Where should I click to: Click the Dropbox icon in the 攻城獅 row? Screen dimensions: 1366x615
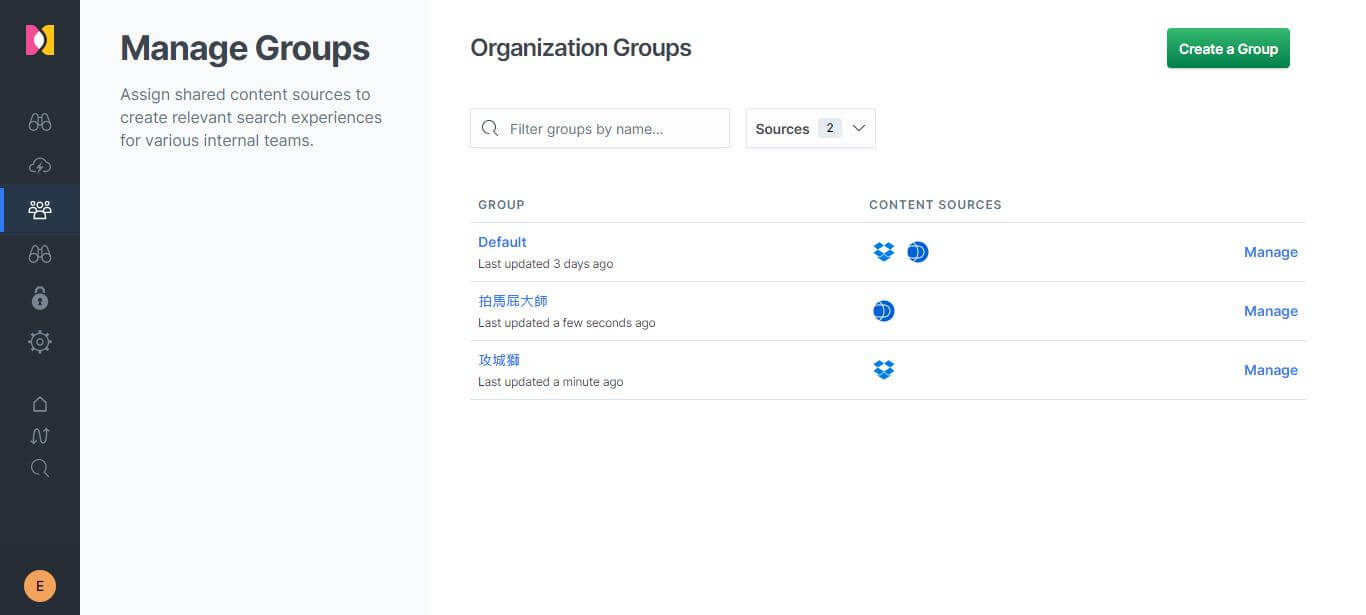pyautogui.click(x=884, y=369)
